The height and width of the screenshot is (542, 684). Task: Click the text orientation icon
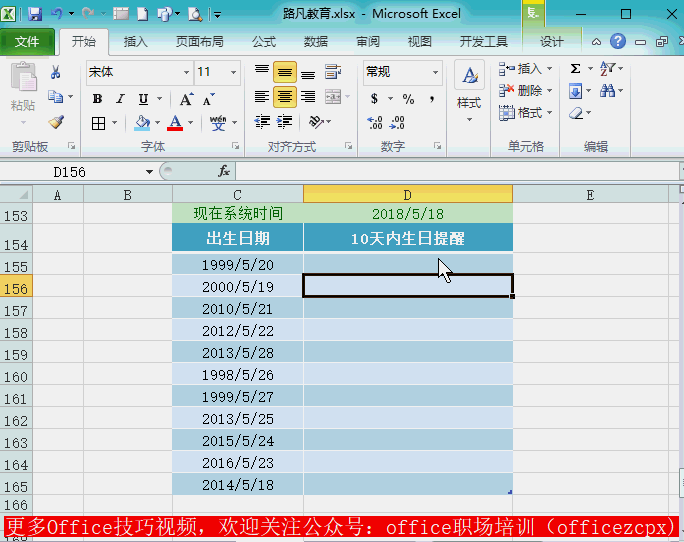[316, 122]
